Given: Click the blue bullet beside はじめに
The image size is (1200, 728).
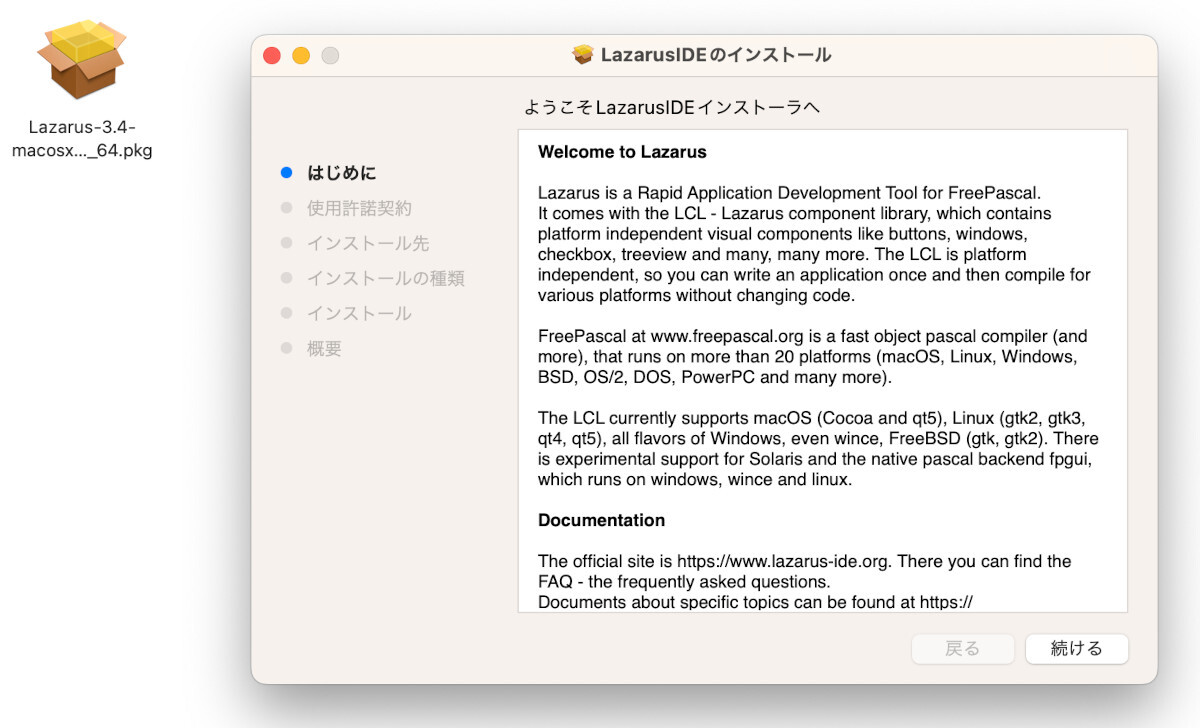Looking at the screenshot, I should point(287,173).
